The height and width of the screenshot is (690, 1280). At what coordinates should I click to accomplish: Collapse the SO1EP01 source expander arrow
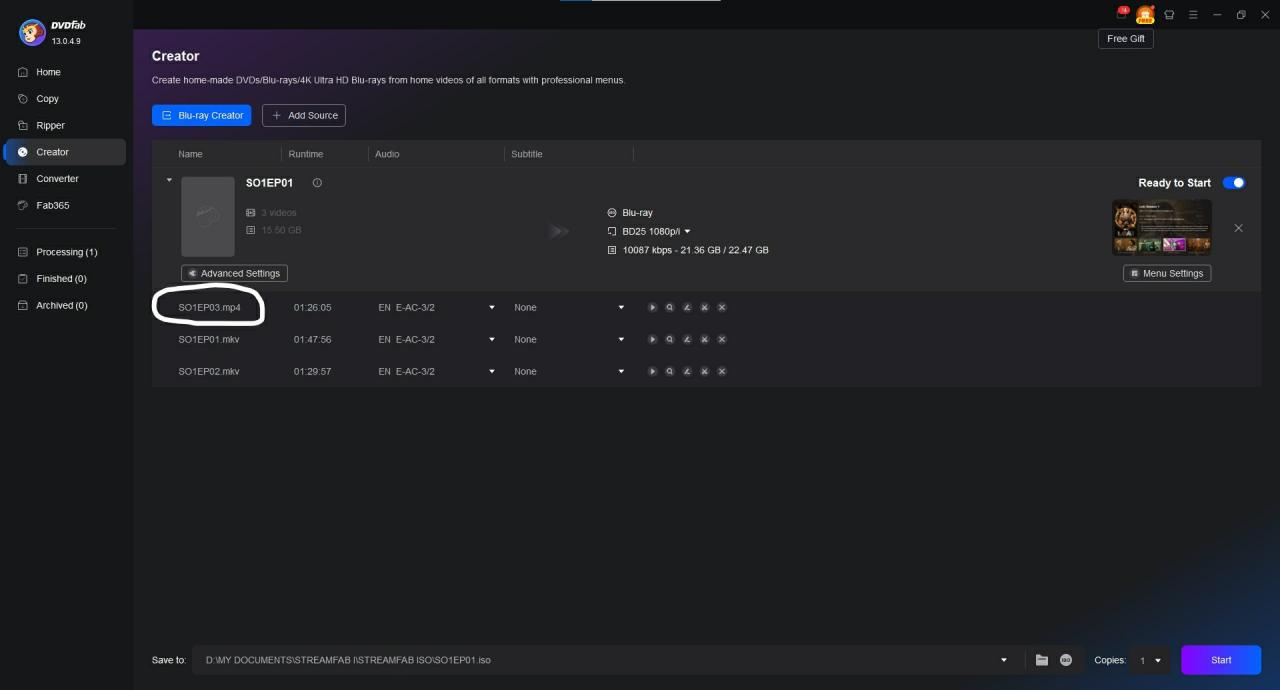tap(169, 181)
